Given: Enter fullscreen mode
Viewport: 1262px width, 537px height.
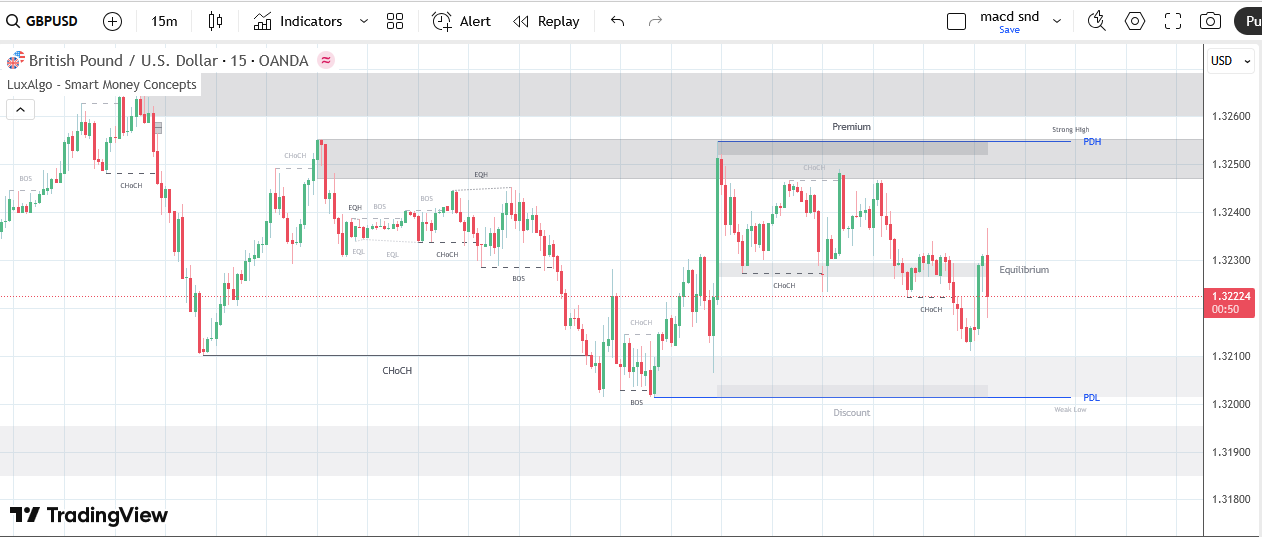Looking at the screenshot, I should [1173, 21].
